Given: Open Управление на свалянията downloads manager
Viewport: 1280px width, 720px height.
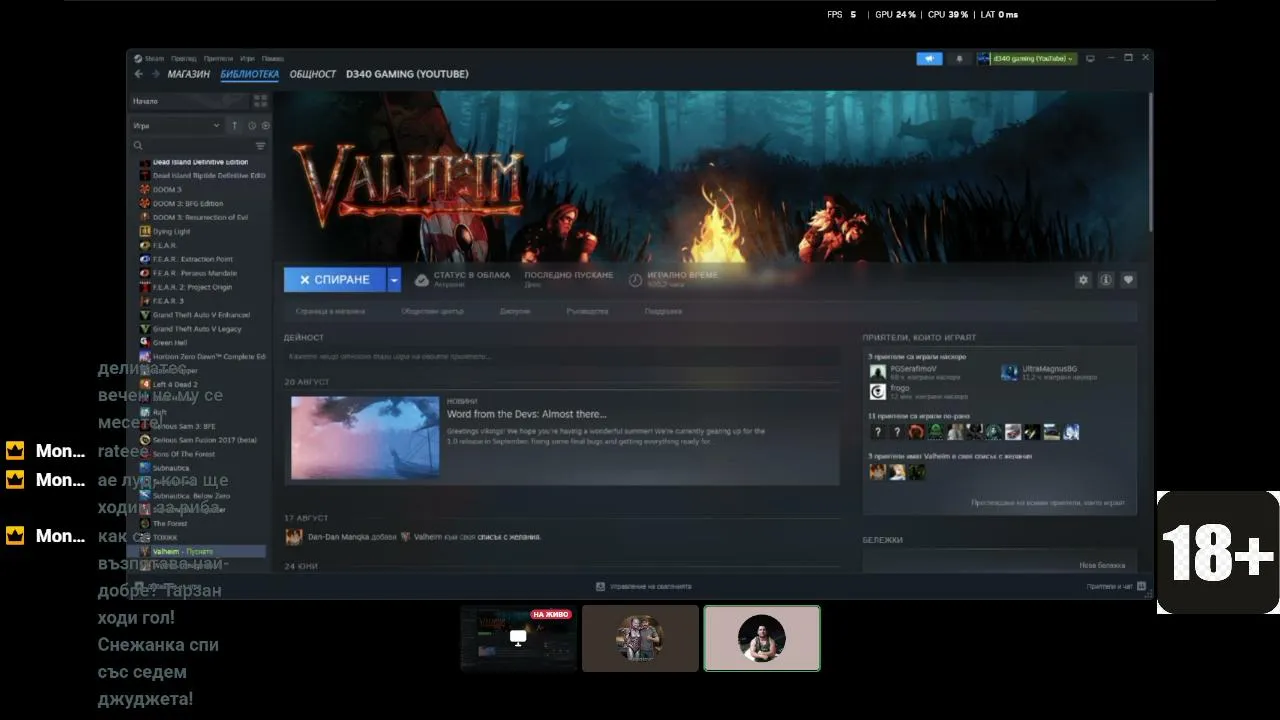Looking at the screenshot, I should coord(643,586).
